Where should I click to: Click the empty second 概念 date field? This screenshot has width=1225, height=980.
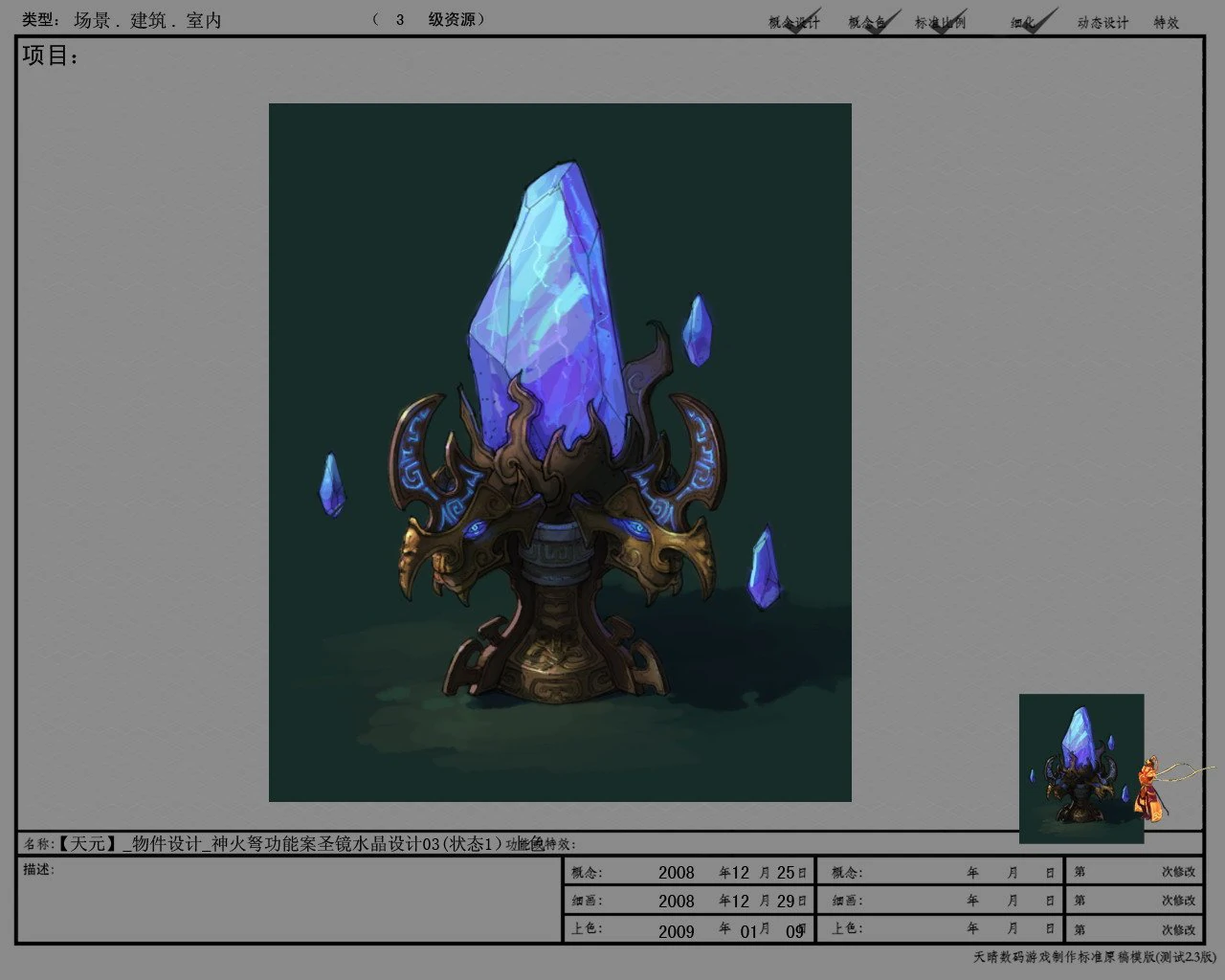(941, 872)
